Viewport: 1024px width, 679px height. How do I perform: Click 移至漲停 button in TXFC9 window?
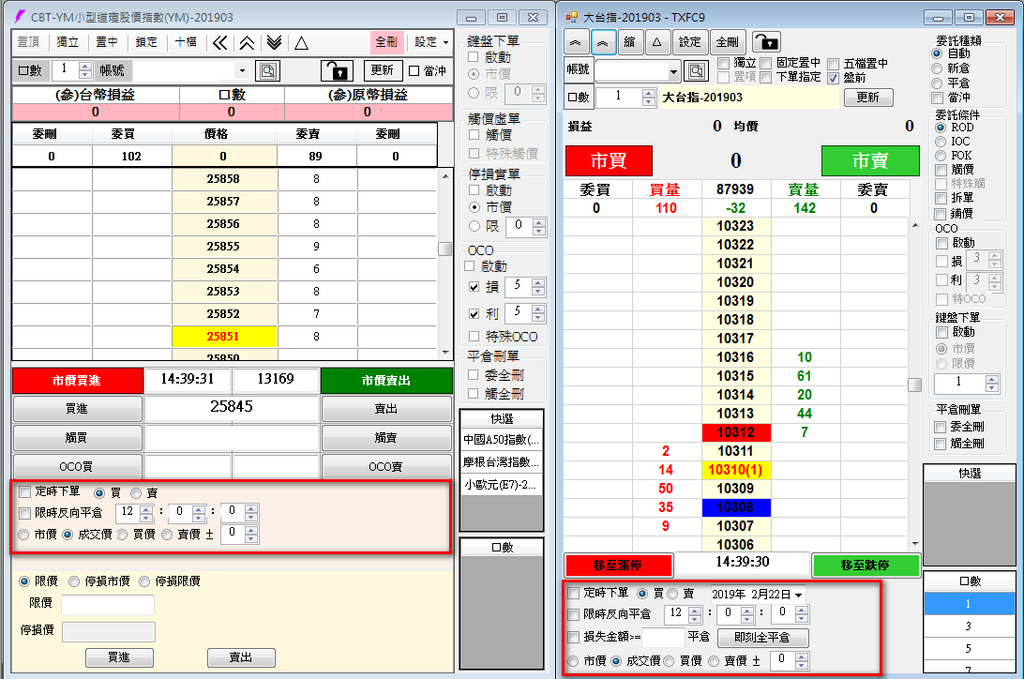click(x=618, y=565)
